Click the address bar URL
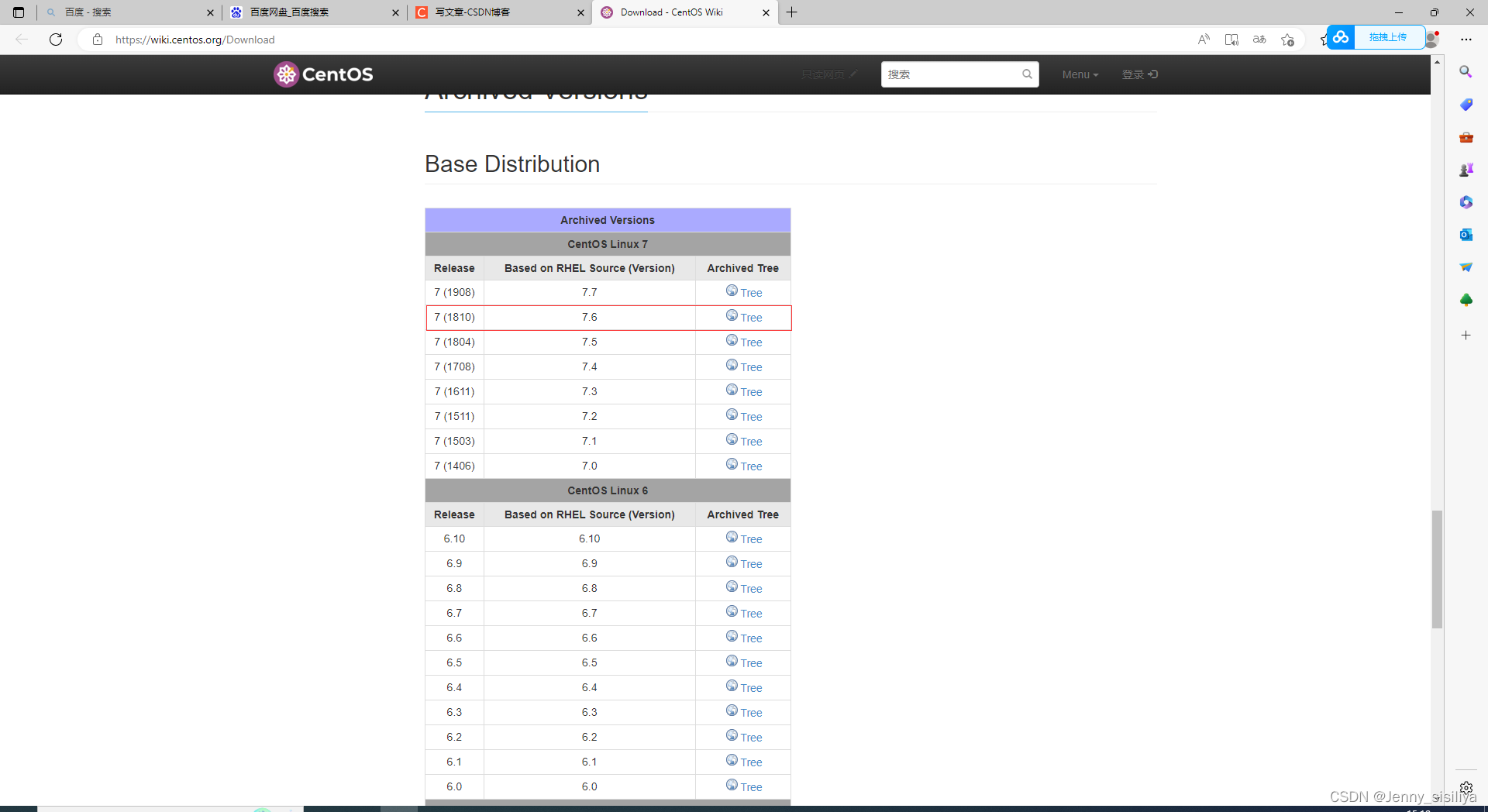Image resolution: width=1488 pixels, height=812 pixels. click(195, 40)
